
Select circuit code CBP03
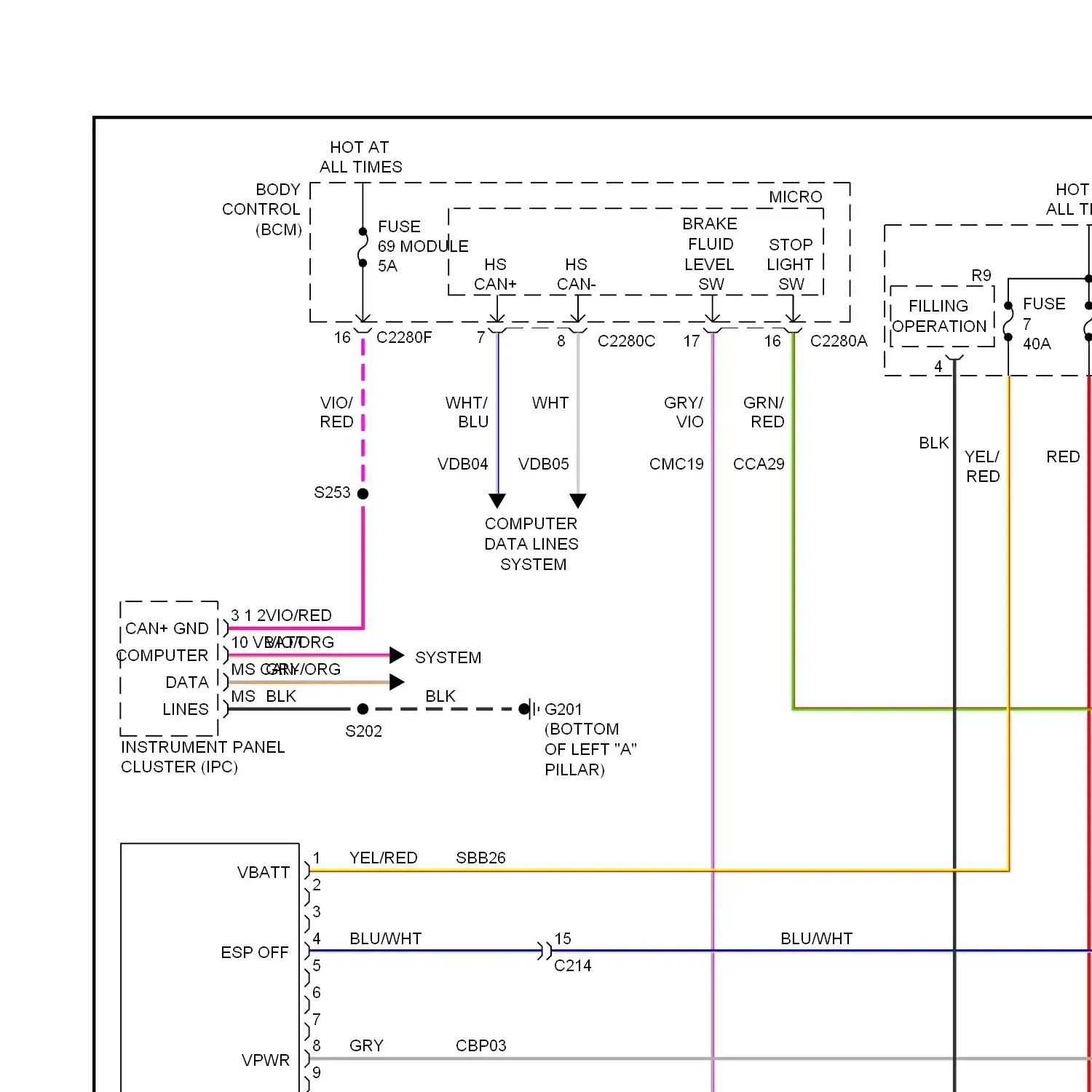click(x=481, y=1046)
